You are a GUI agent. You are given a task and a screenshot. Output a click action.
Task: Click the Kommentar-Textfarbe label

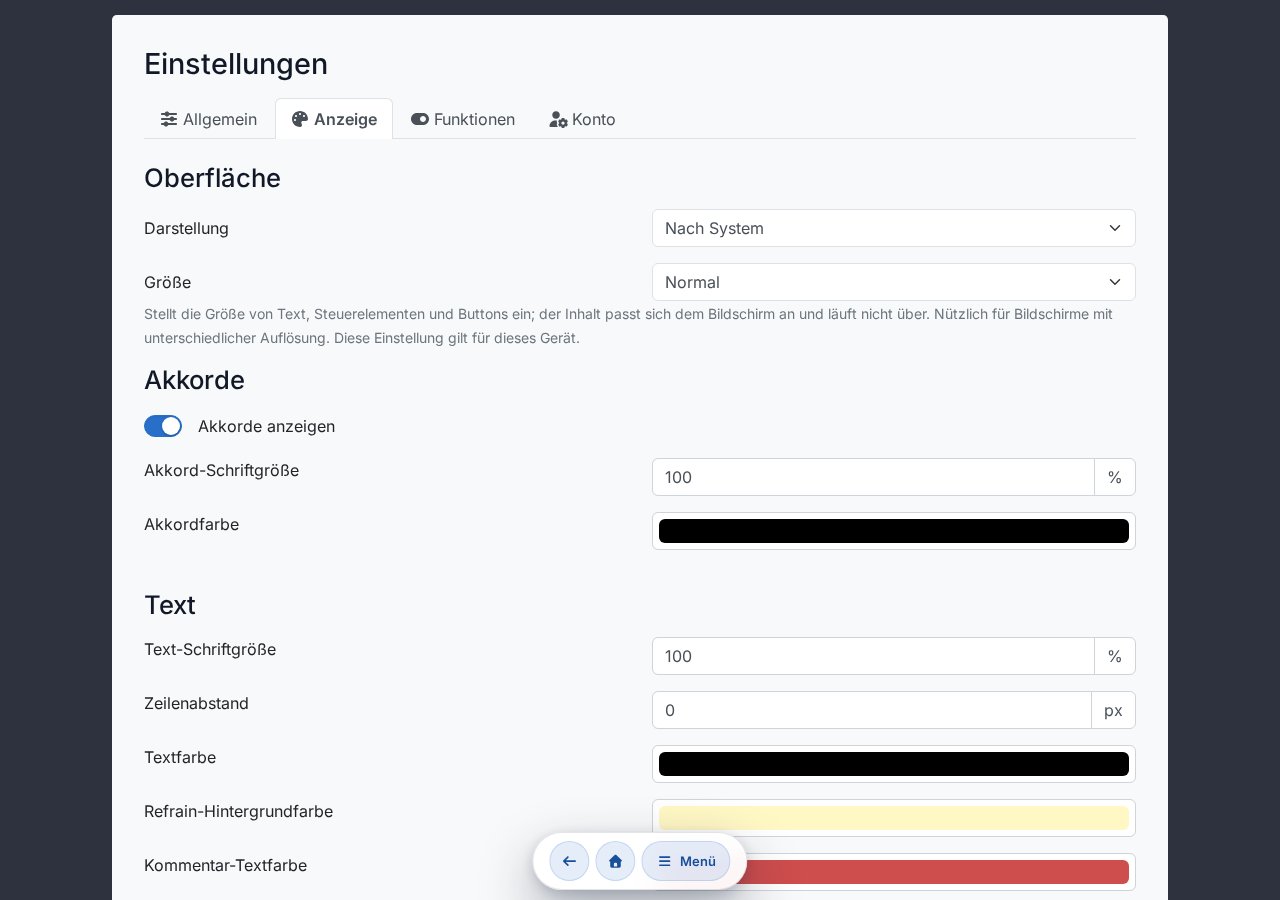tap(225, 865)
